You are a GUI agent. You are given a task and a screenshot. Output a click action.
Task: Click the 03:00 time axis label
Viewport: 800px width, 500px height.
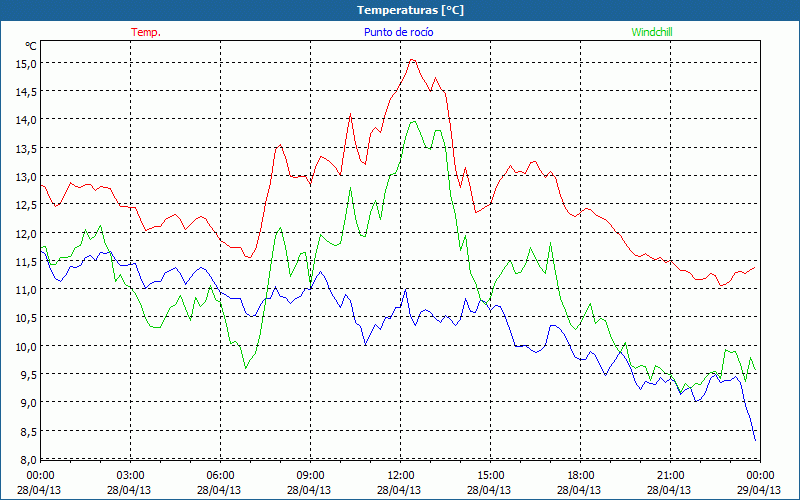(x=130, y=476)
